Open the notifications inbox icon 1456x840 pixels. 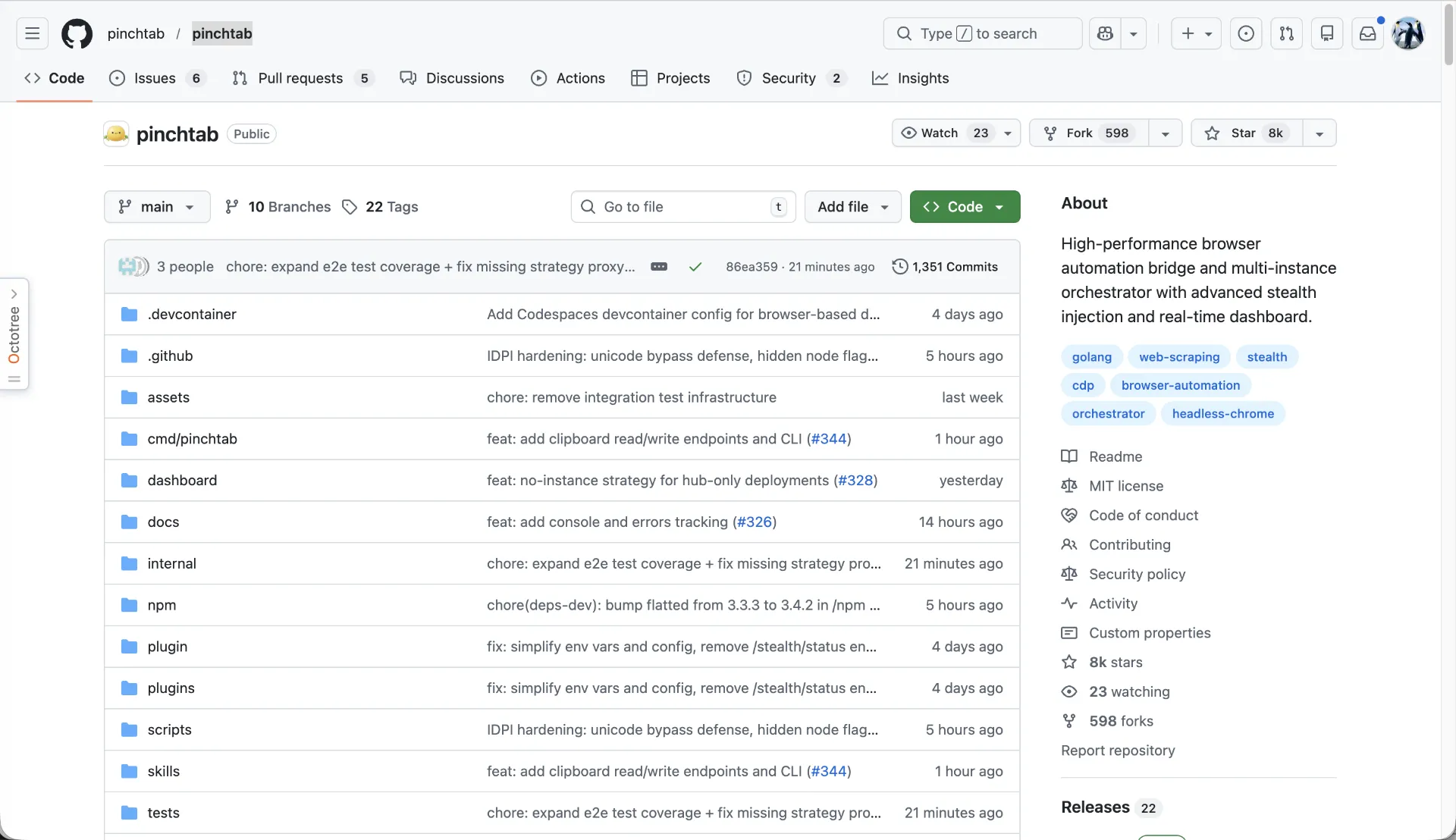tap(1367, 34)
